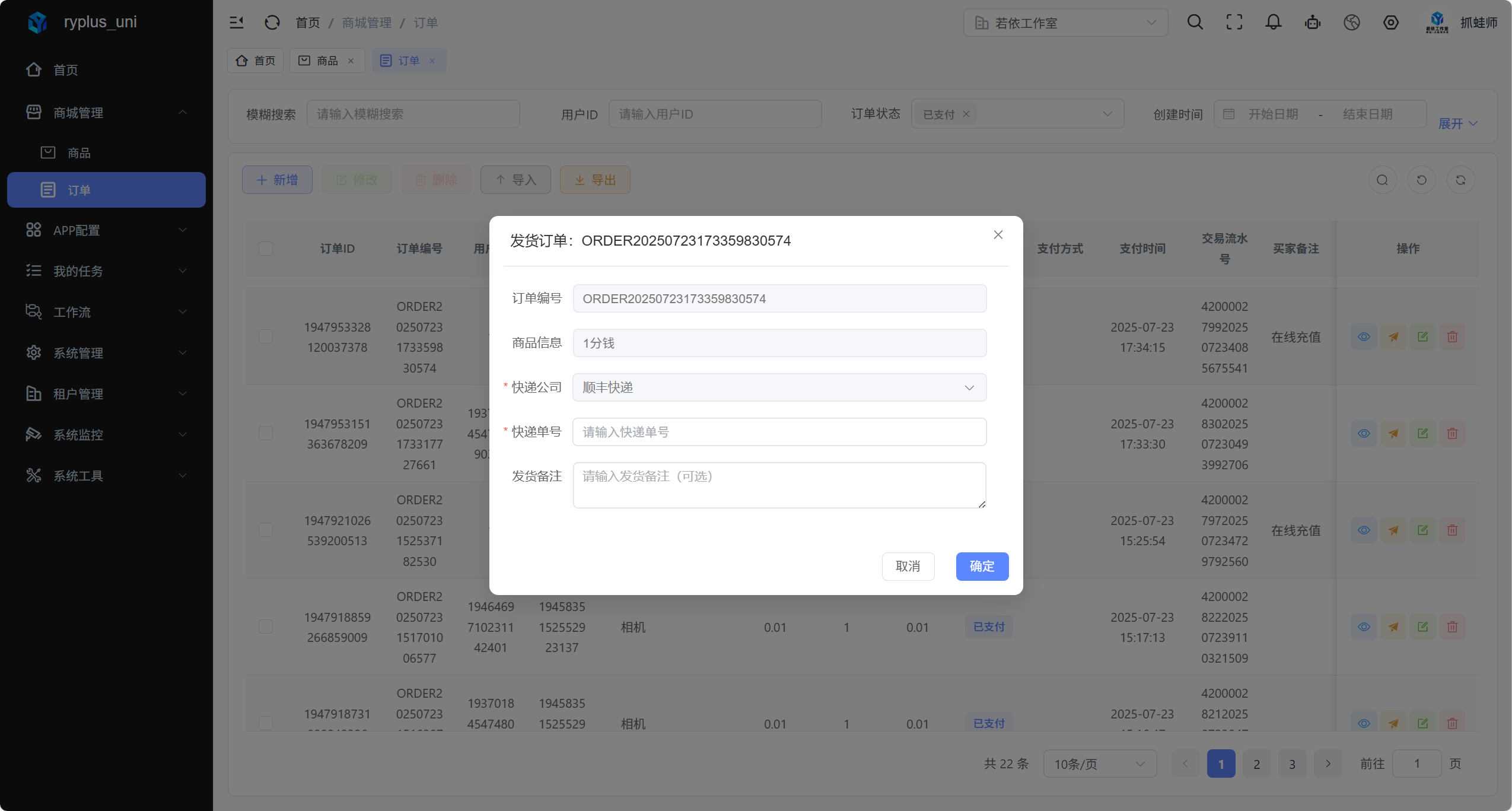Click the 取消 cancel button
Viewport: 1512px width, 811px height.
point(908,567)
